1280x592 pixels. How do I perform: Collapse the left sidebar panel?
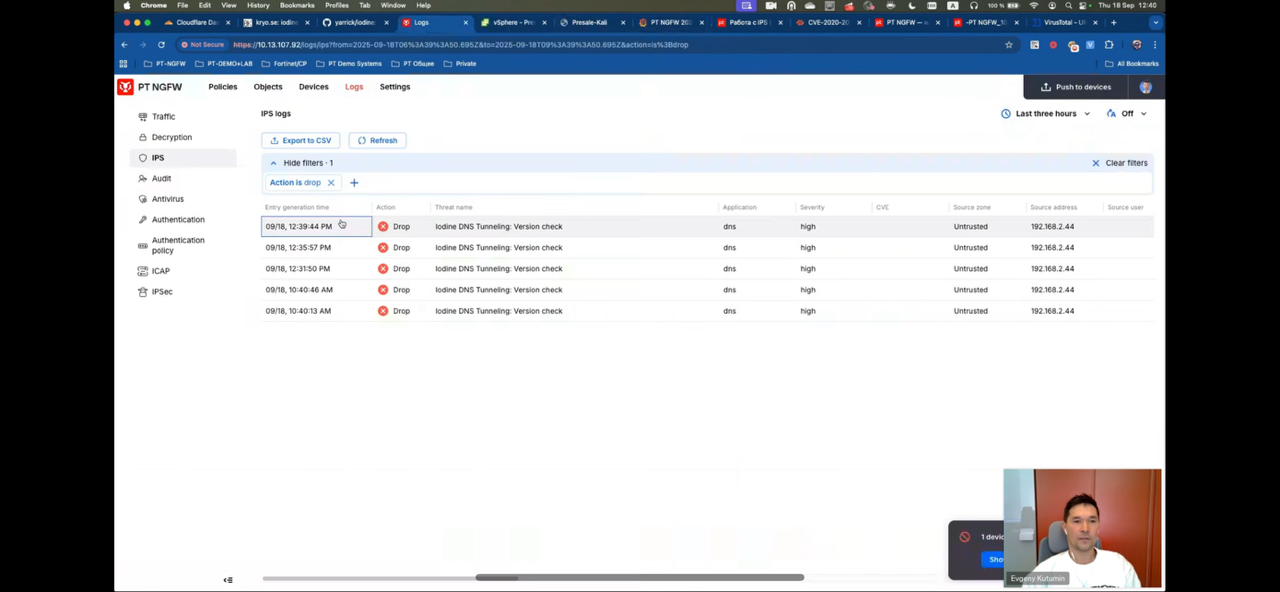tap(228, 580)
